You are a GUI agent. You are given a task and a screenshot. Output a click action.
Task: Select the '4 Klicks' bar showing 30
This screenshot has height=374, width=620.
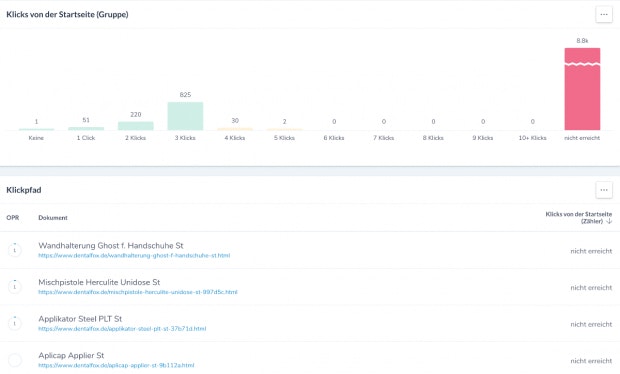235,129
